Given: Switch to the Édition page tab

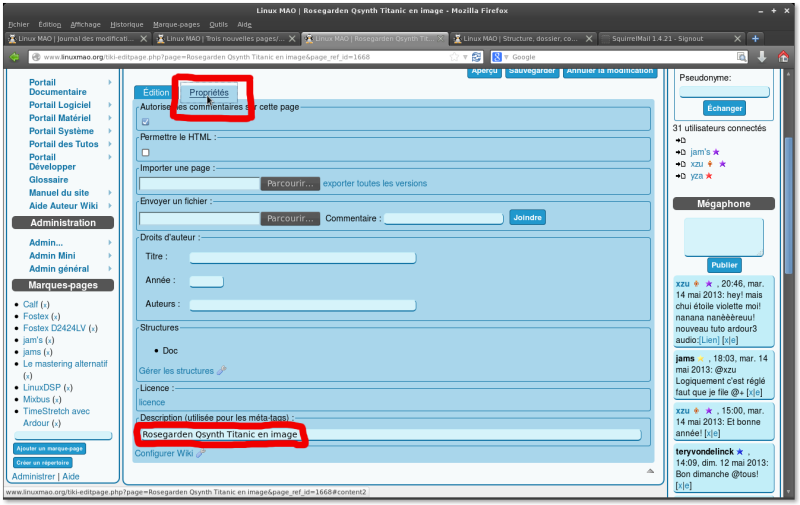Looking at the screenshot, I should [x=156, y=92].
